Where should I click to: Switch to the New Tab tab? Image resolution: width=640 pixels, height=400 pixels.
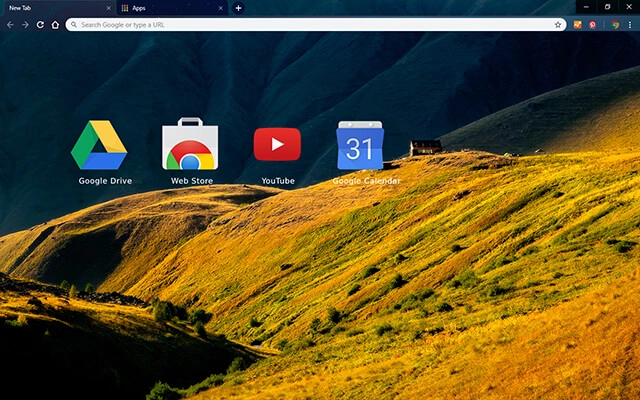(58, 8)
